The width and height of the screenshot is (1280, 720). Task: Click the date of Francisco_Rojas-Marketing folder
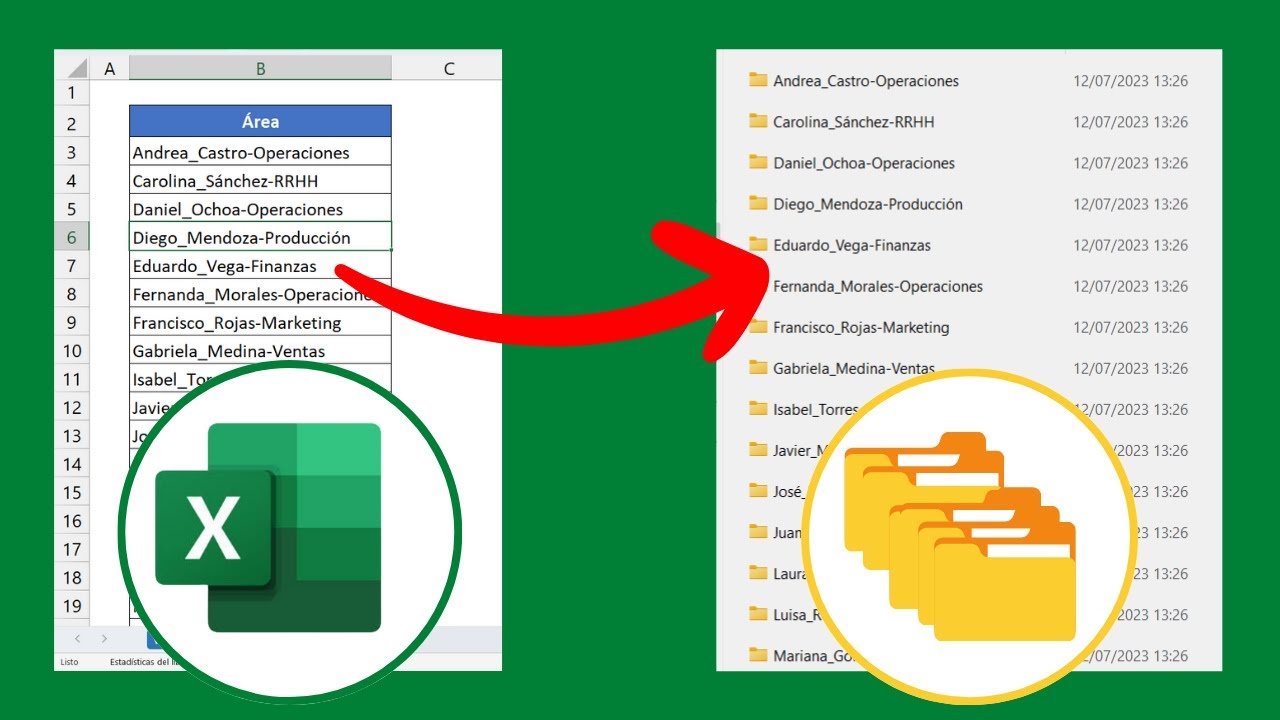pyautogui.click(x=1130, y=327)
